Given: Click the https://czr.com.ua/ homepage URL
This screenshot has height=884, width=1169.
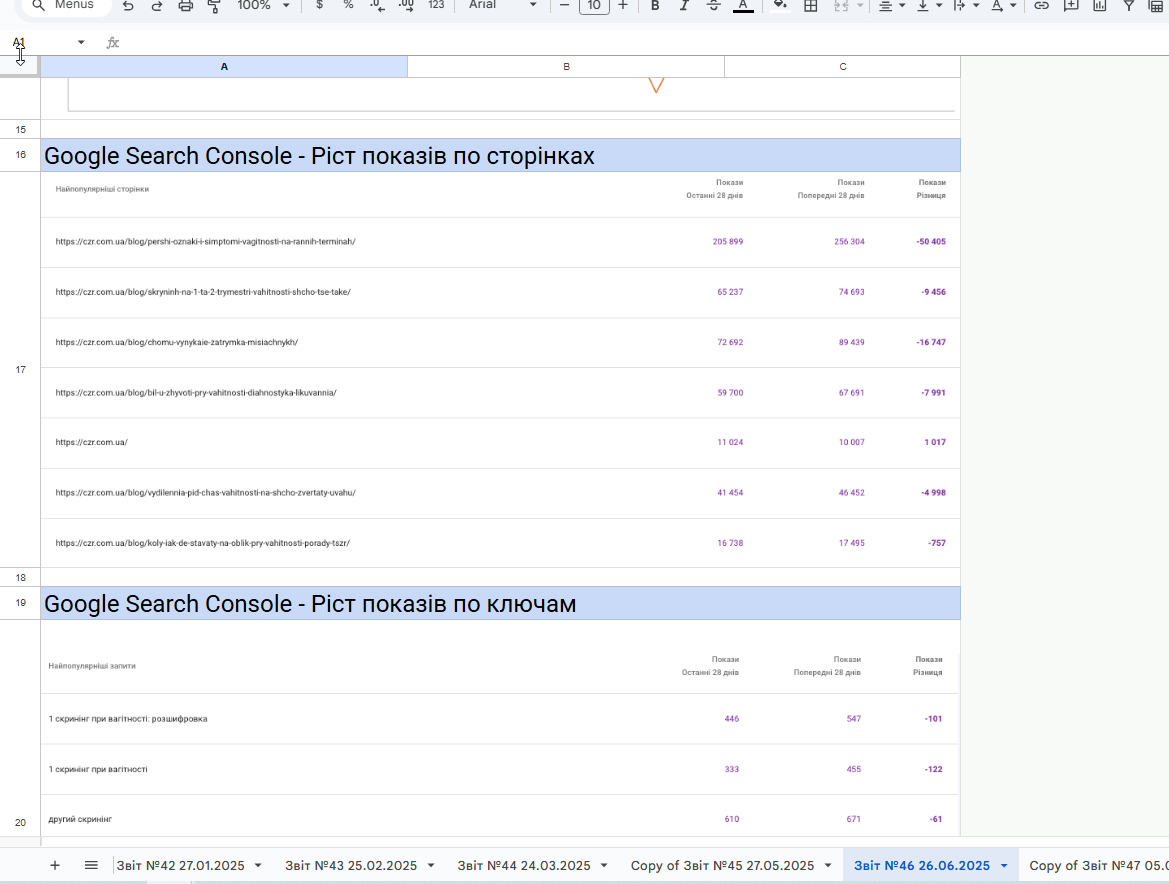Looking at the screenshot, I should 91,442.
